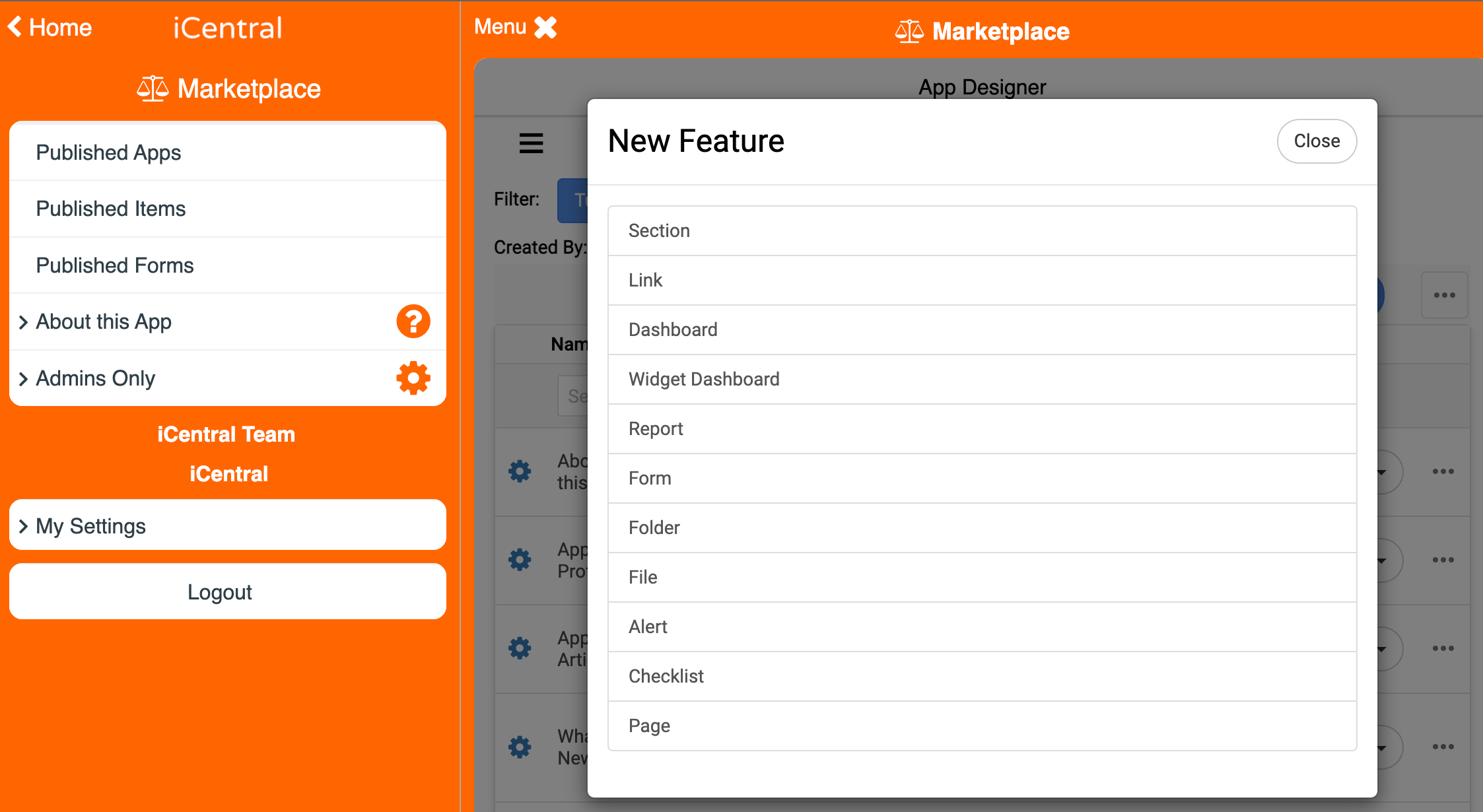Select Published Items in the sidebar

click(110, 209)
